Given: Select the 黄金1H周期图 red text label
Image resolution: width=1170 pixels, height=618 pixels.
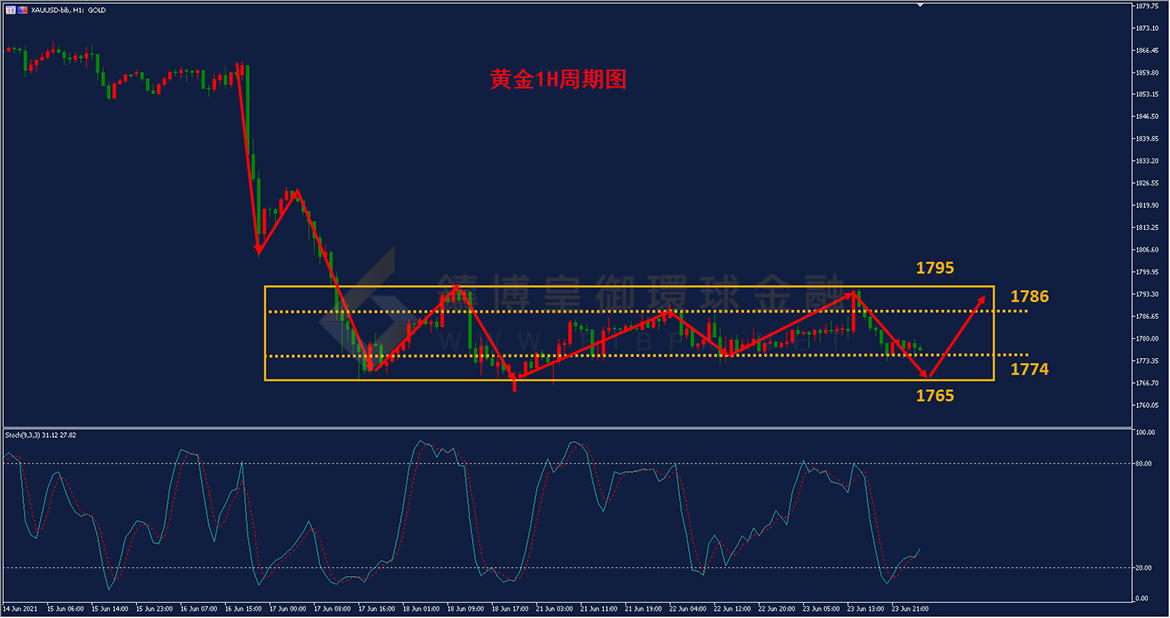Looking at the screenshot, I should coord(558,79).
